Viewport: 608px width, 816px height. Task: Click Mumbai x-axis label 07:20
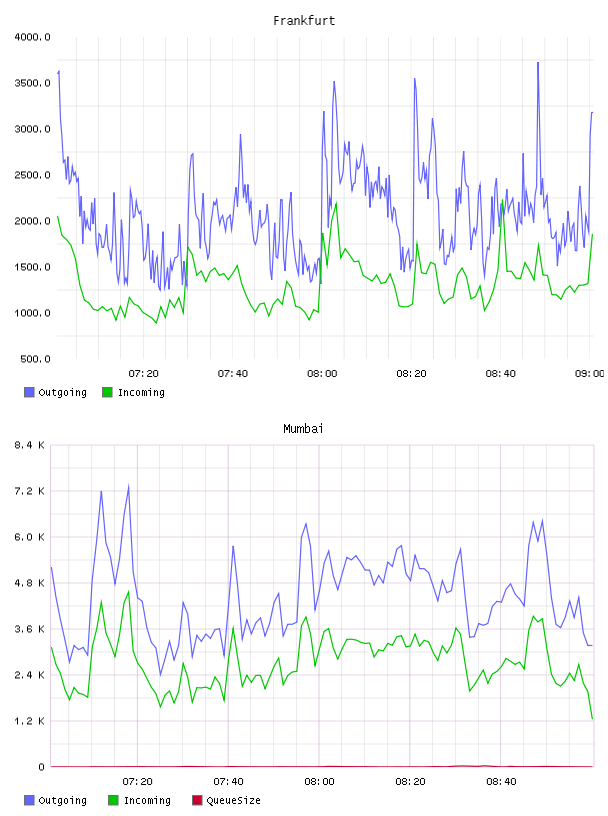point(137,782)
